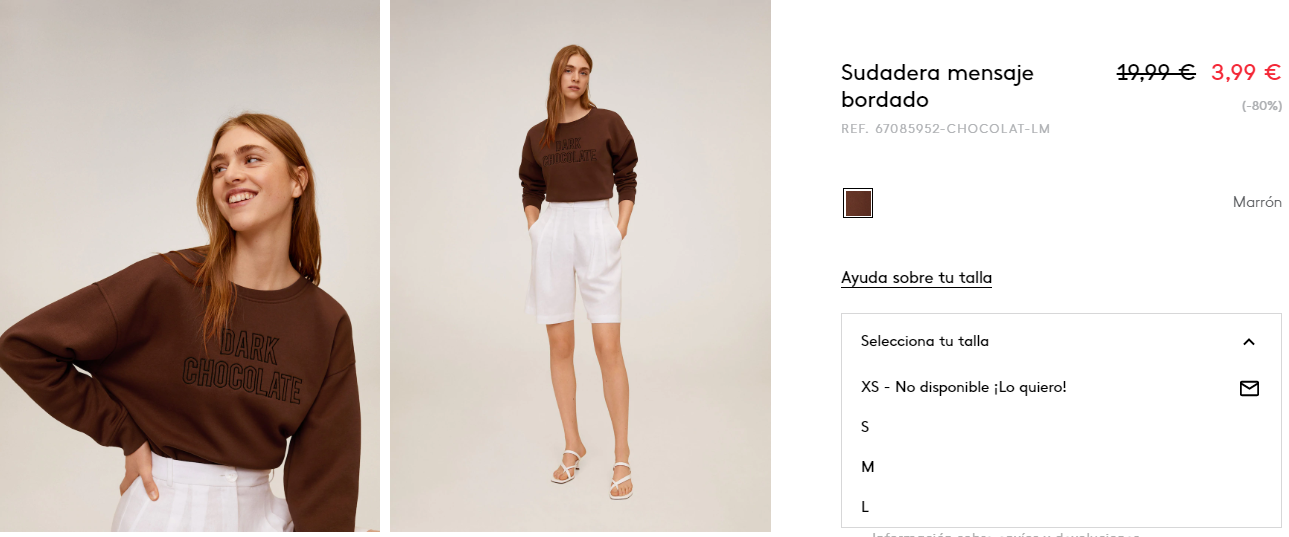
Task: Click the red 3,99 € sale price
Action: coord(1246,72)
